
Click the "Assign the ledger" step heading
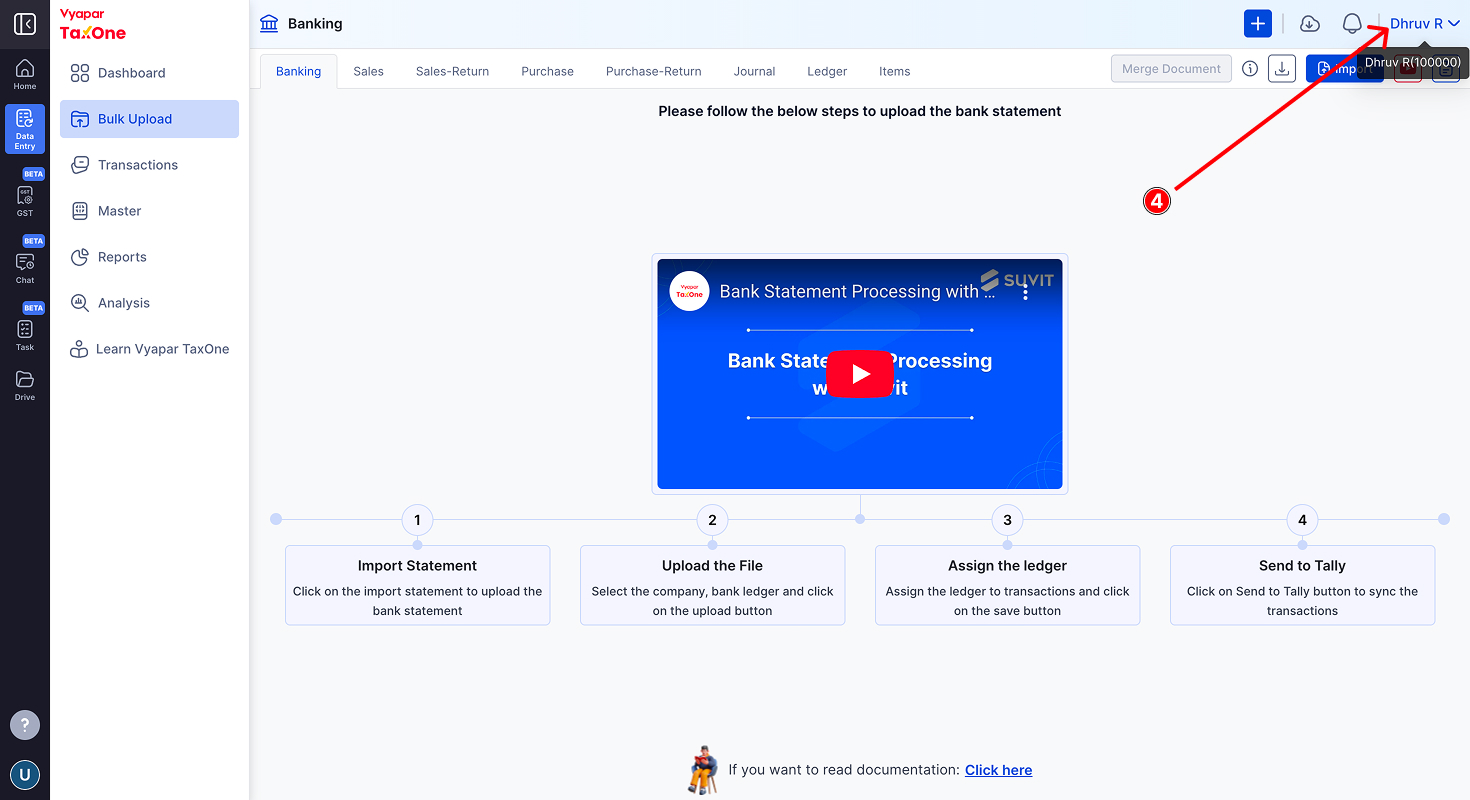[1008, 566]
